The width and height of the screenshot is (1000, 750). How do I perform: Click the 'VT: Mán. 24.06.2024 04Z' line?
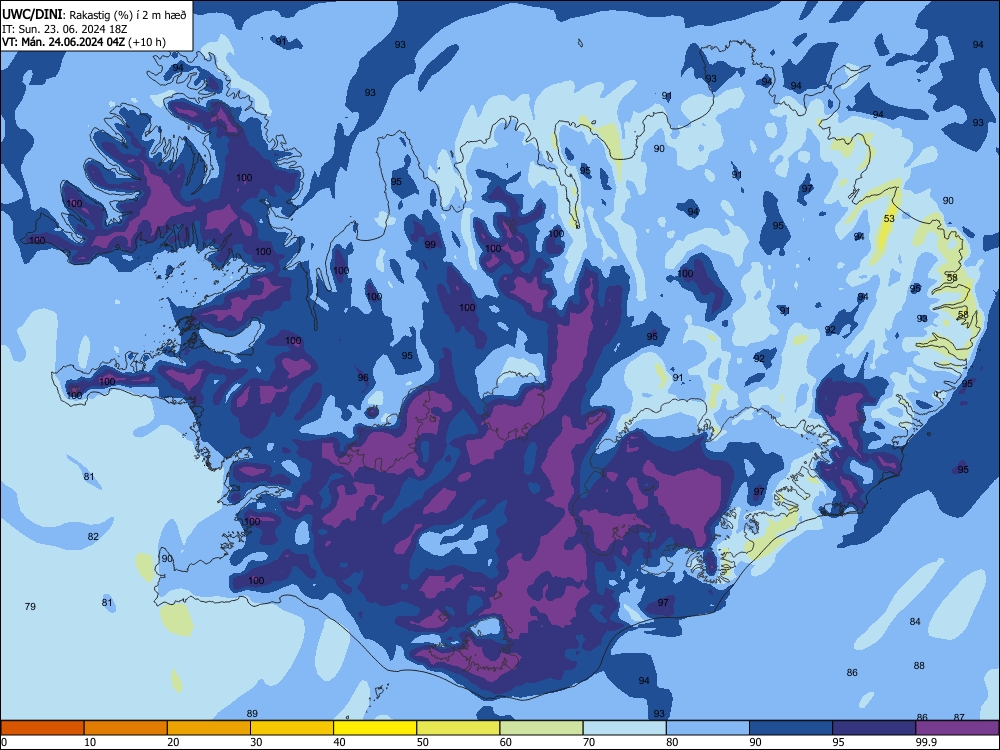[63, 42]
